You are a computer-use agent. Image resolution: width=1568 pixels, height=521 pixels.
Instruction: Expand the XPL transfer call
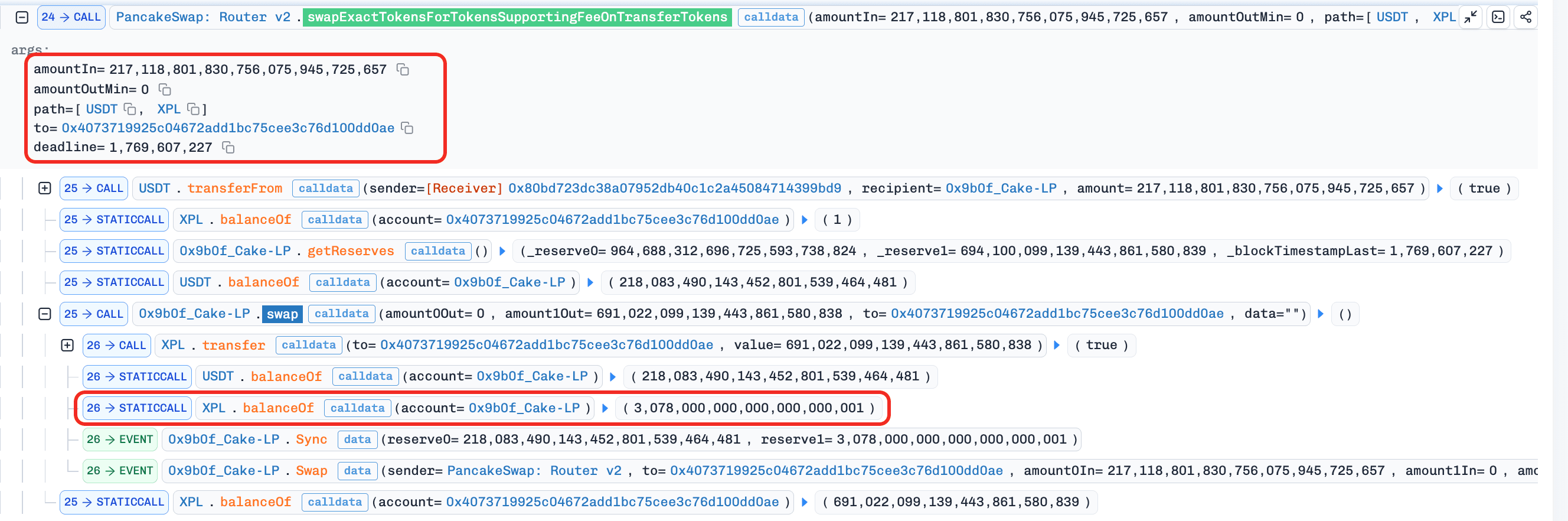(67, 346)
